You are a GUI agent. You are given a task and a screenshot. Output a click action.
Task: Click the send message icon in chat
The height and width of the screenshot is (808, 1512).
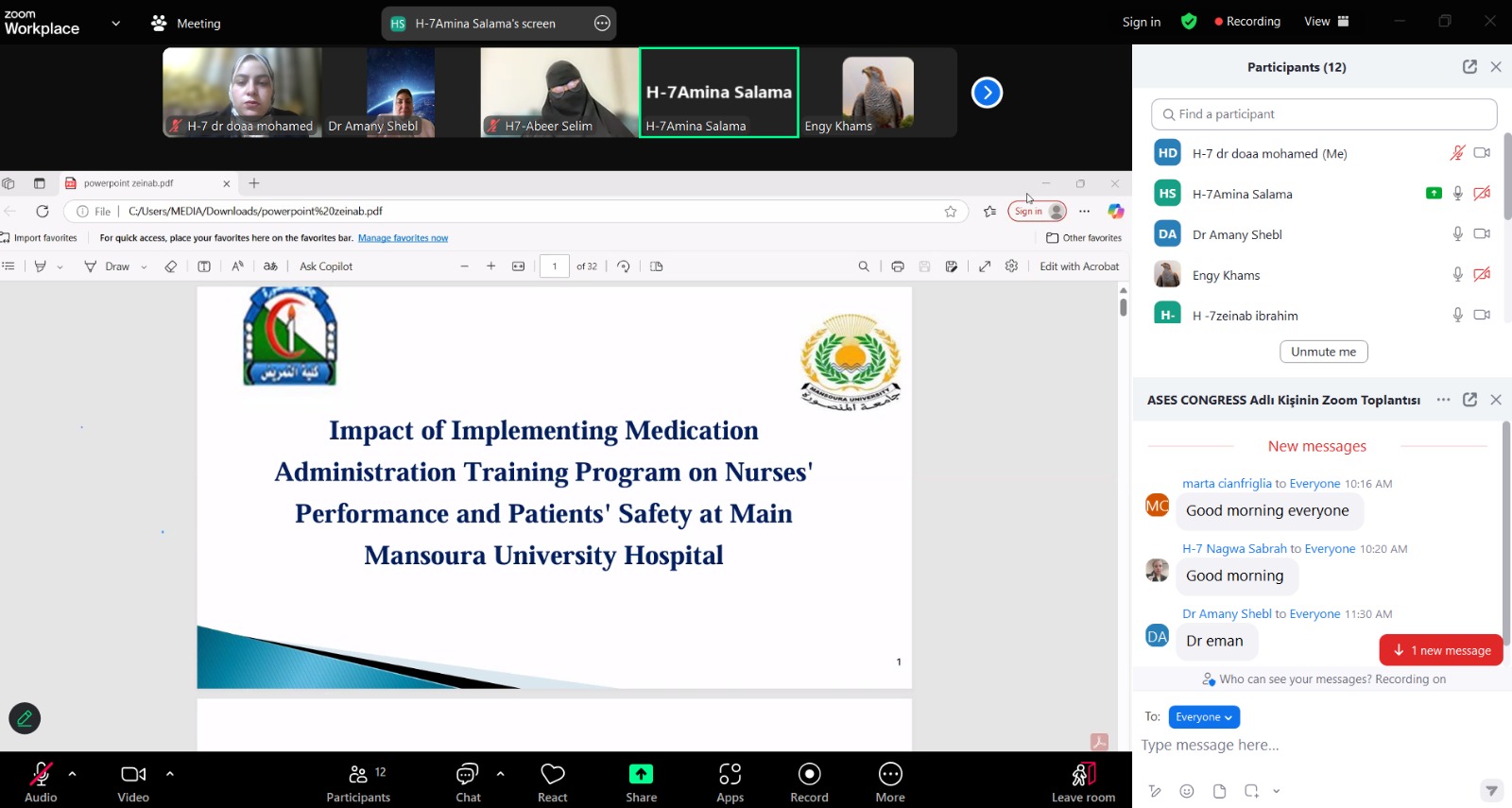point(1490,790)
